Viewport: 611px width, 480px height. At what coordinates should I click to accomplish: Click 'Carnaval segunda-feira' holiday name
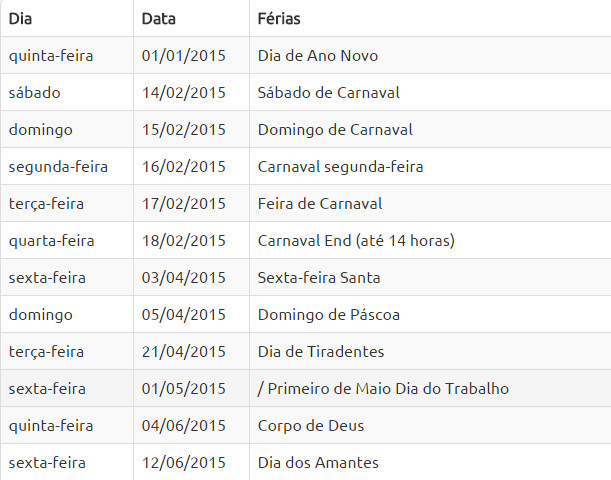tap(340, 167)
